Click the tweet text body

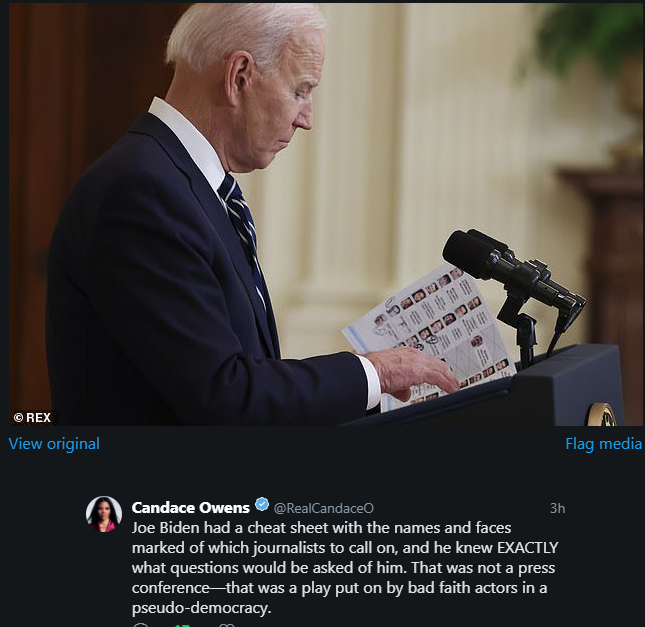(x=345, y=568)
